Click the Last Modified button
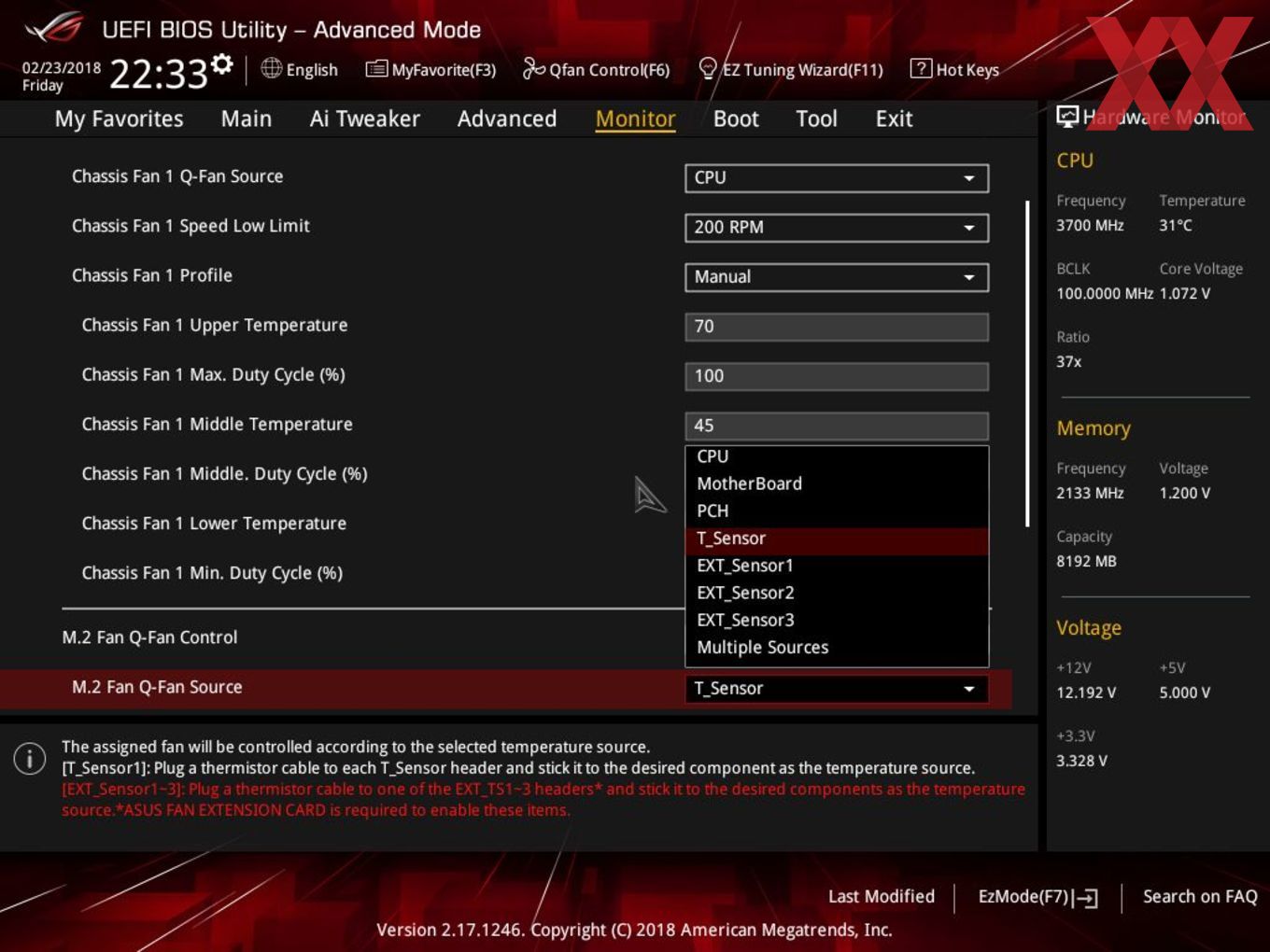 click(x=882, y=896)
